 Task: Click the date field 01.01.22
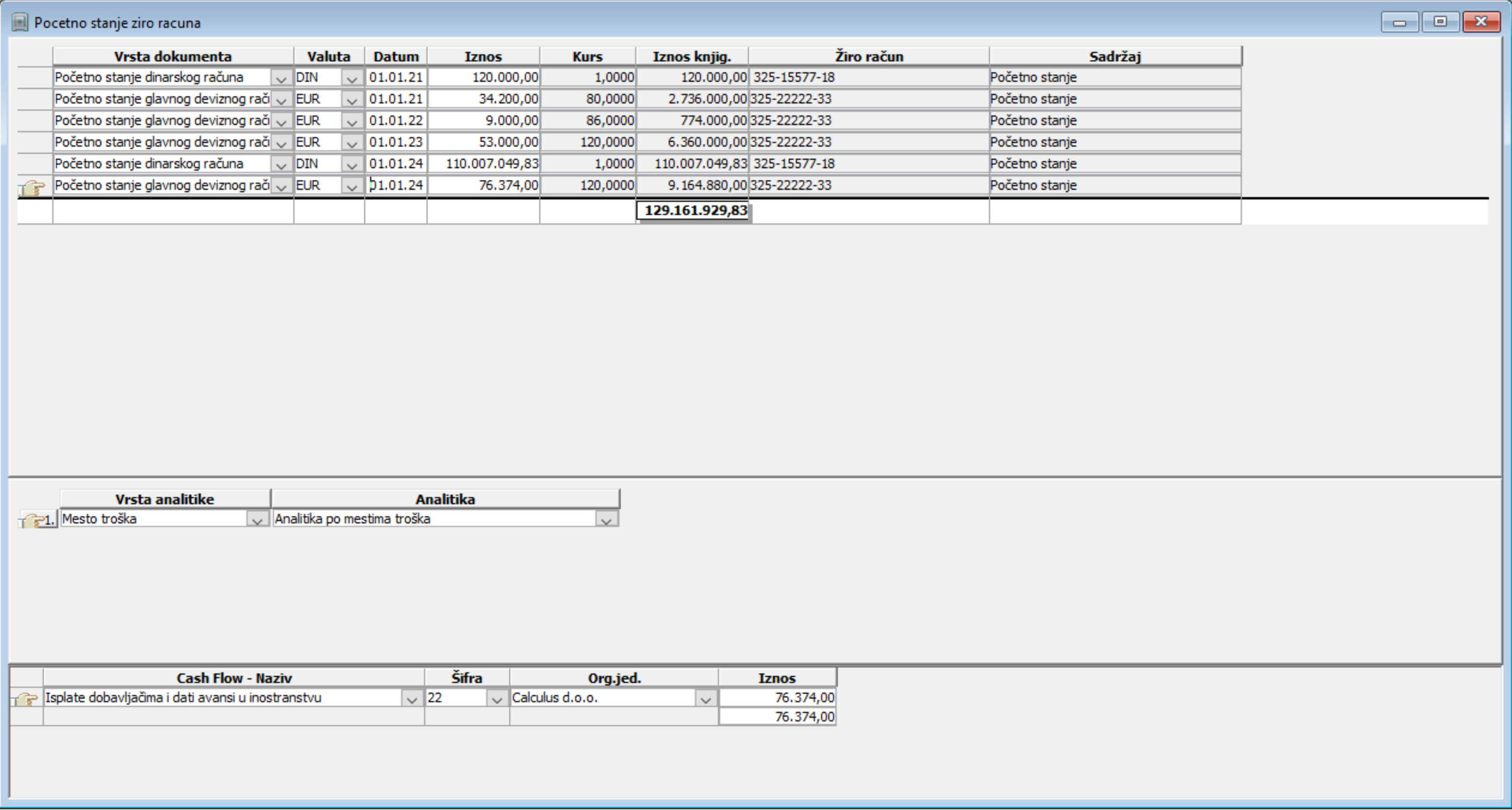click(396, 120)
